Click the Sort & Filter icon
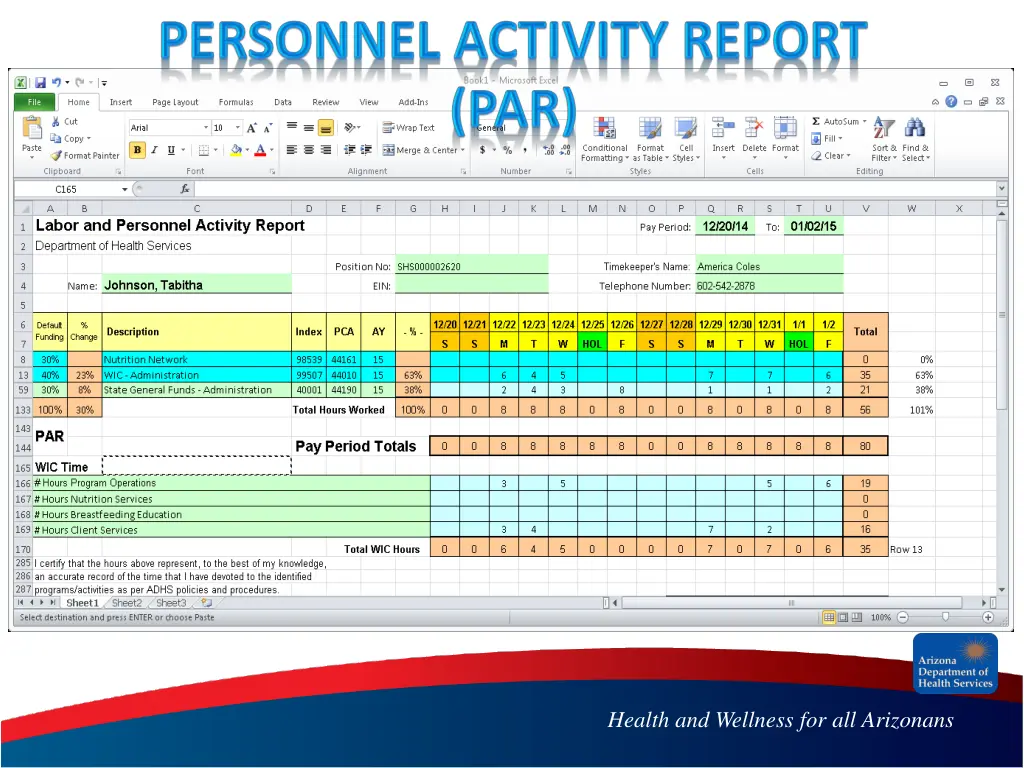The image size is (1024, 768). pyautogui.click(x=884, y=128)
